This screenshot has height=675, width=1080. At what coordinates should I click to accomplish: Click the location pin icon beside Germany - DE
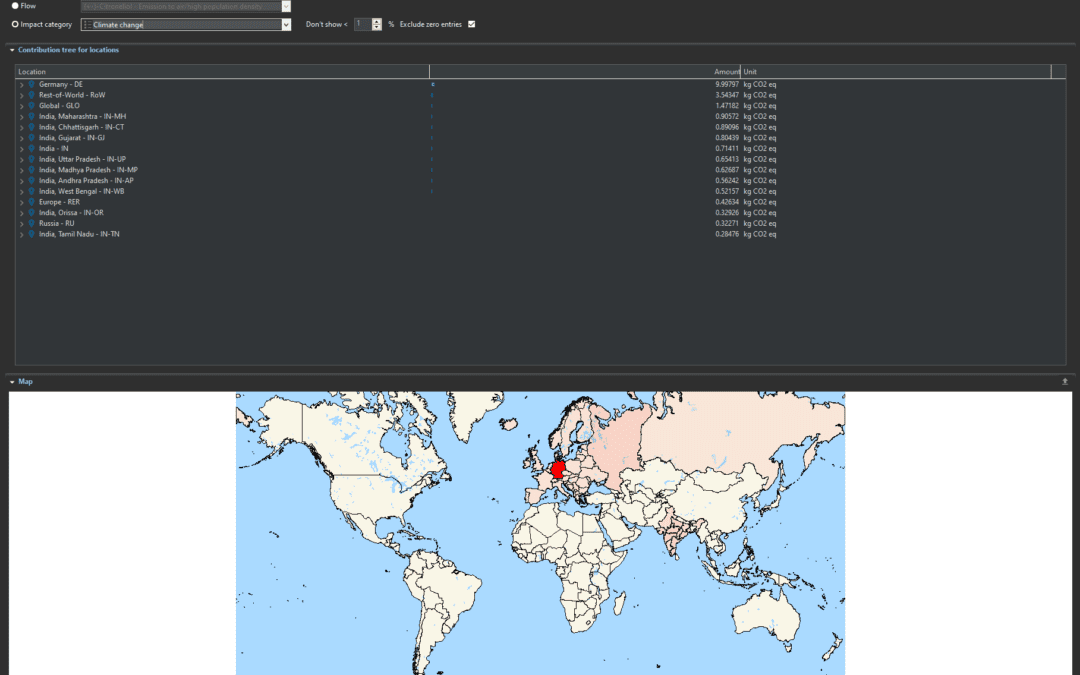(31, 85)
